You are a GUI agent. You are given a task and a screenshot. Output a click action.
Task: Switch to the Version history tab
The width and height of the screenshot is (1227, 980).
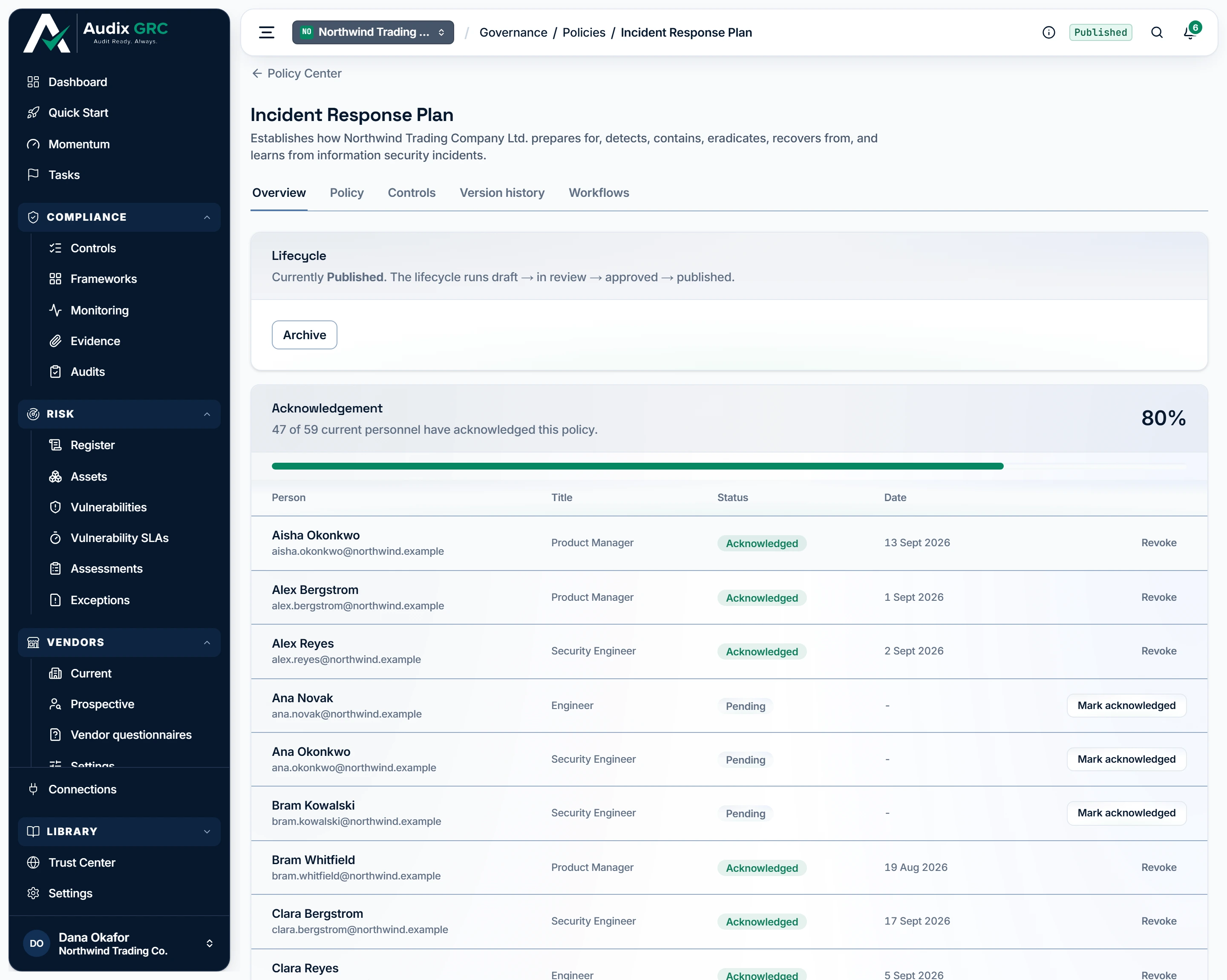pos(502,193)
